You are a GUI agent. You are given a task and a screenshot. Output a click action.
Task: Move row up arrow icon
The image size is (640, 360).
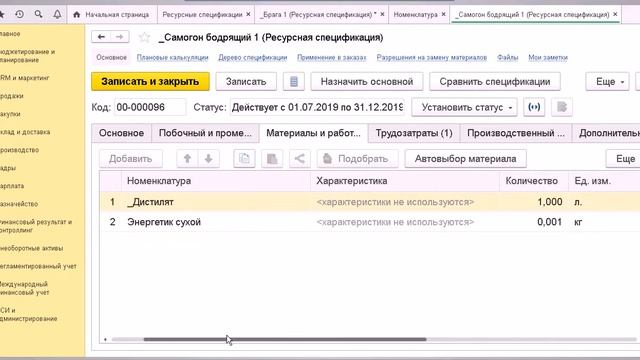point(187,159)
